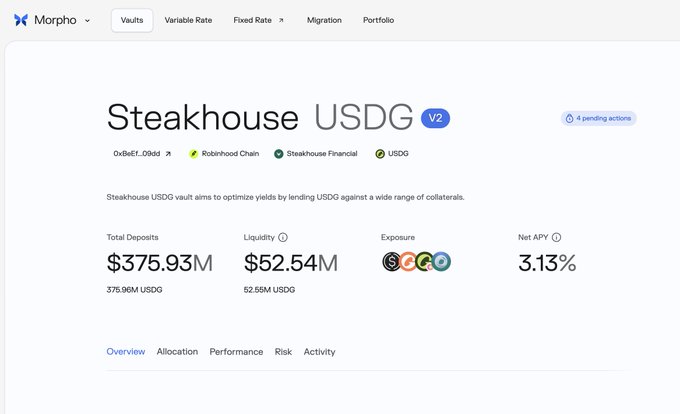Viewport: 680px width, 414px height.
Task: Click the Morpho butterfly logo
Action: click(x=21, y=20)
